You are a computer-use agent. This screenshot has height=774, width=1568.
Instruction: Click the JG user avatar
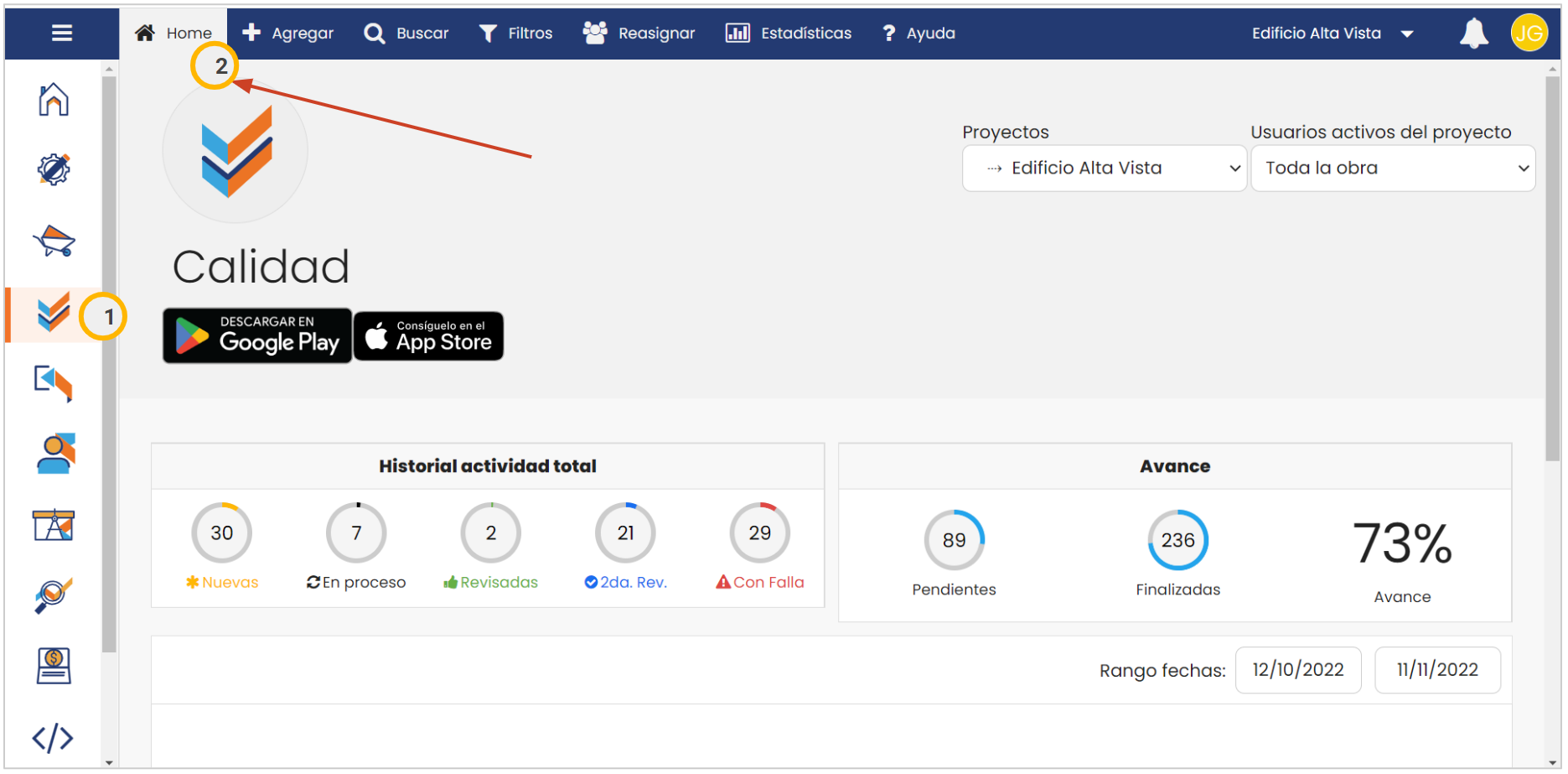pyautogui.click(x=1529, y=34)
